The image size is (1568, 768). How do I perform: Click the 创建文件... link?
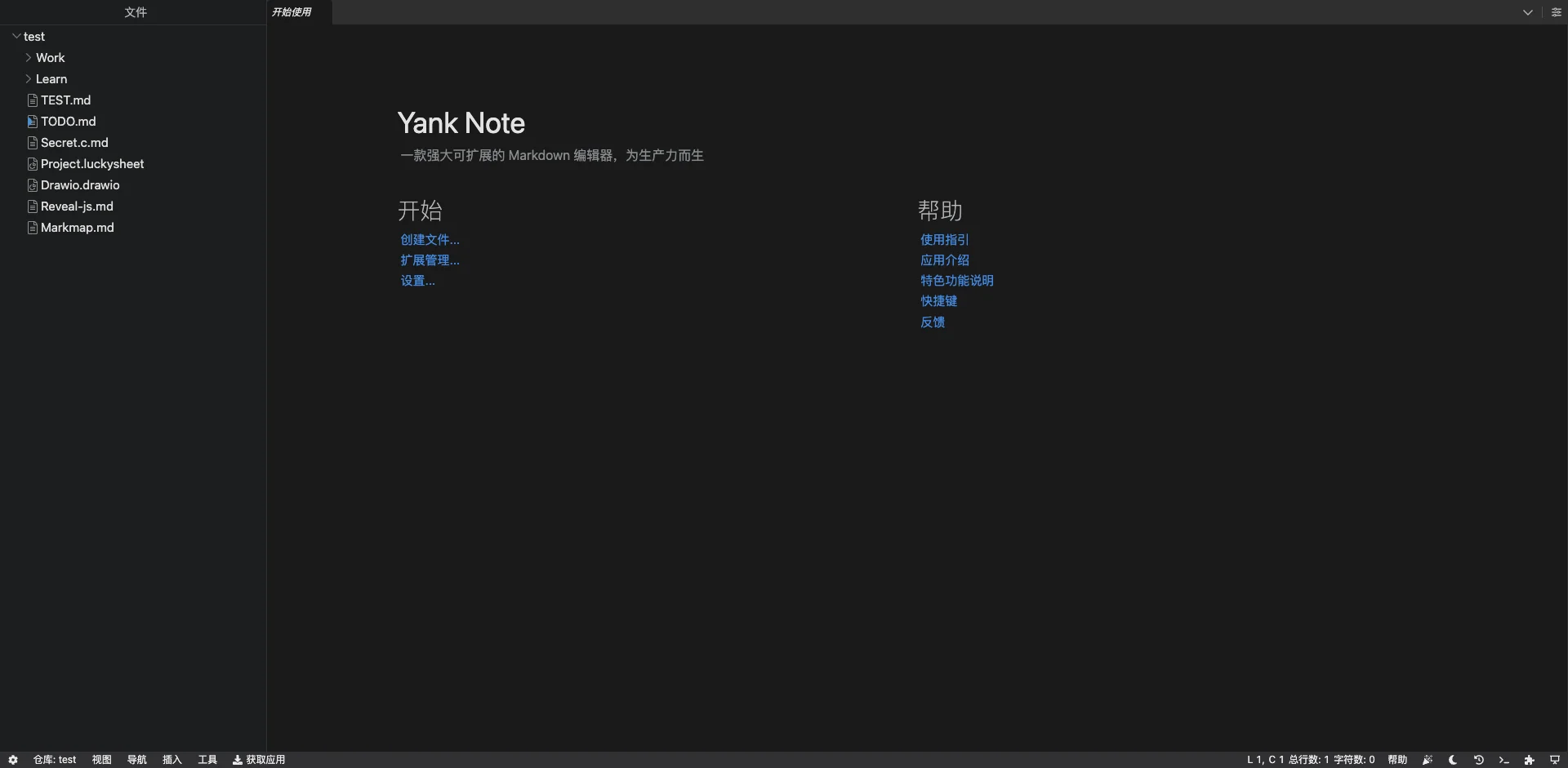(430, 240)
